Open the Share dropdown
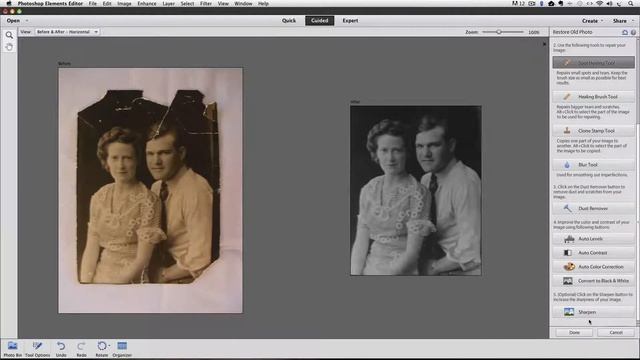This screenshot has height=360, width=640. coord(622,21)
